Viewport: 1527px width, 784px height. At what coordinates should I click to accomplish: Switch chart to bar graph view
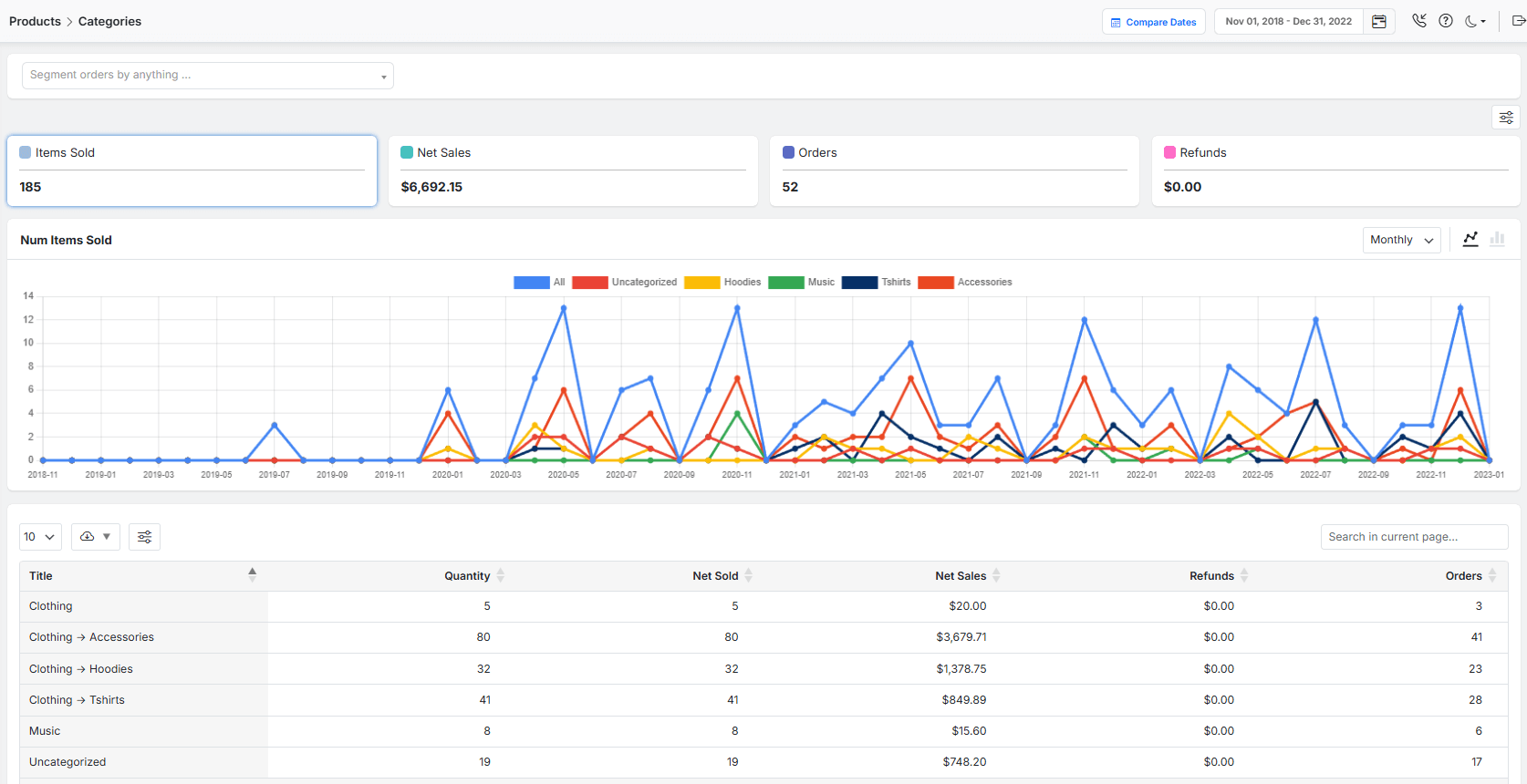click(x=1497, y=239)
